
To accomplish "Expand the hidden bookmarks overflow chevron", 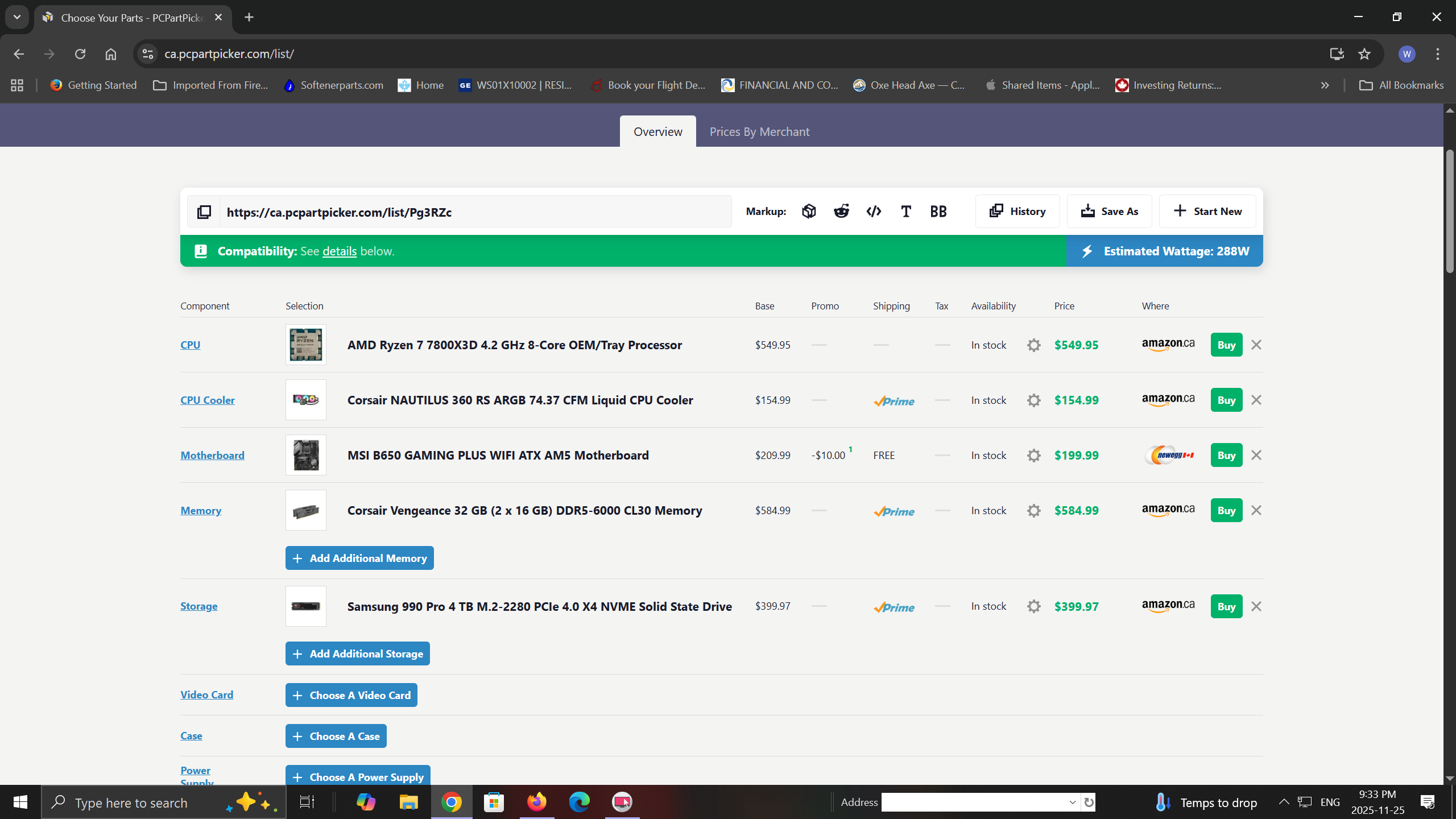I will tap(1325, 85).
